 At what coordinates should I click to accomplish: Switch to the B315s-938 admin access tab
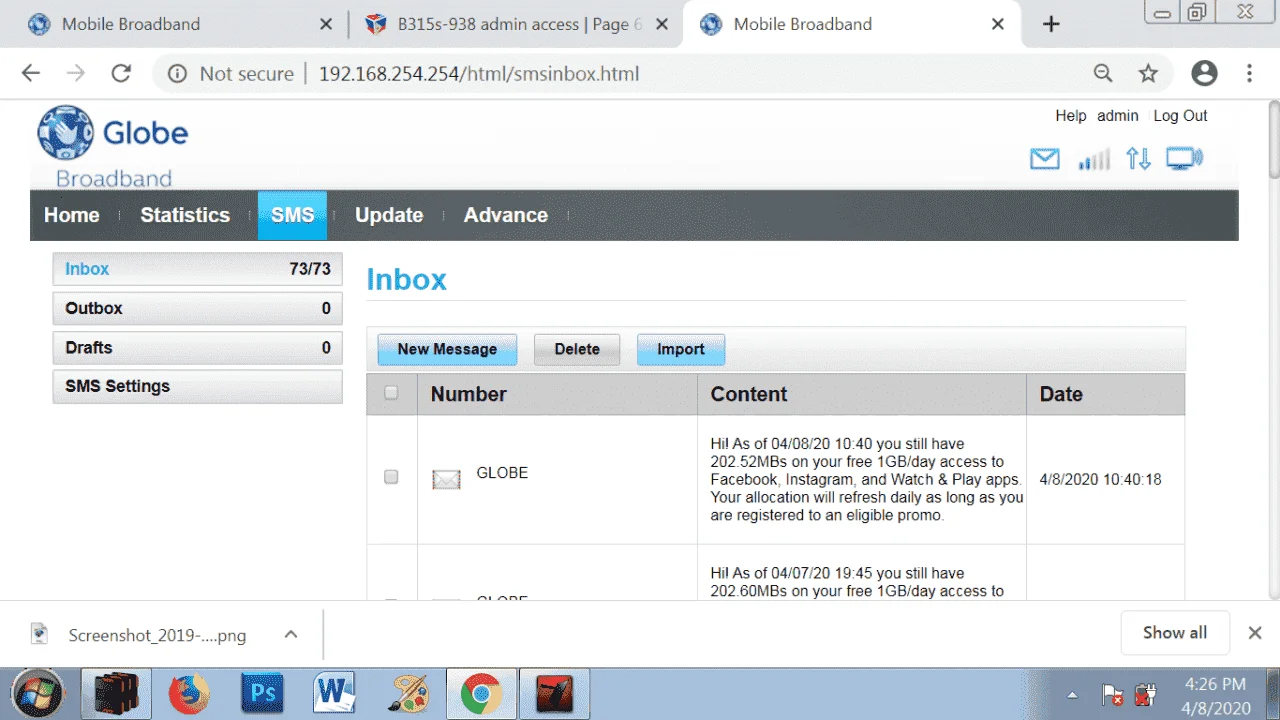point(516,24)
